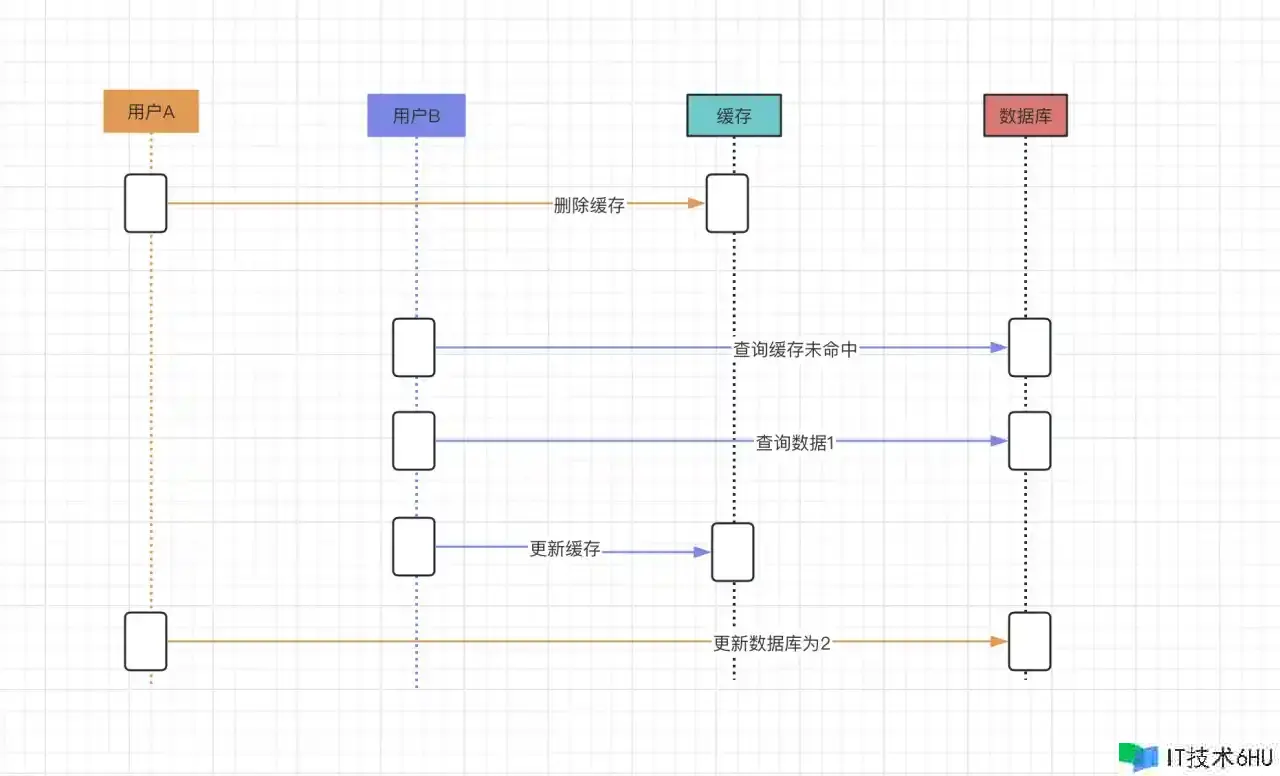Select 数据库 activation box receiving 更新数据库为2
The image size is (1280, 776).
(1029, 641)
